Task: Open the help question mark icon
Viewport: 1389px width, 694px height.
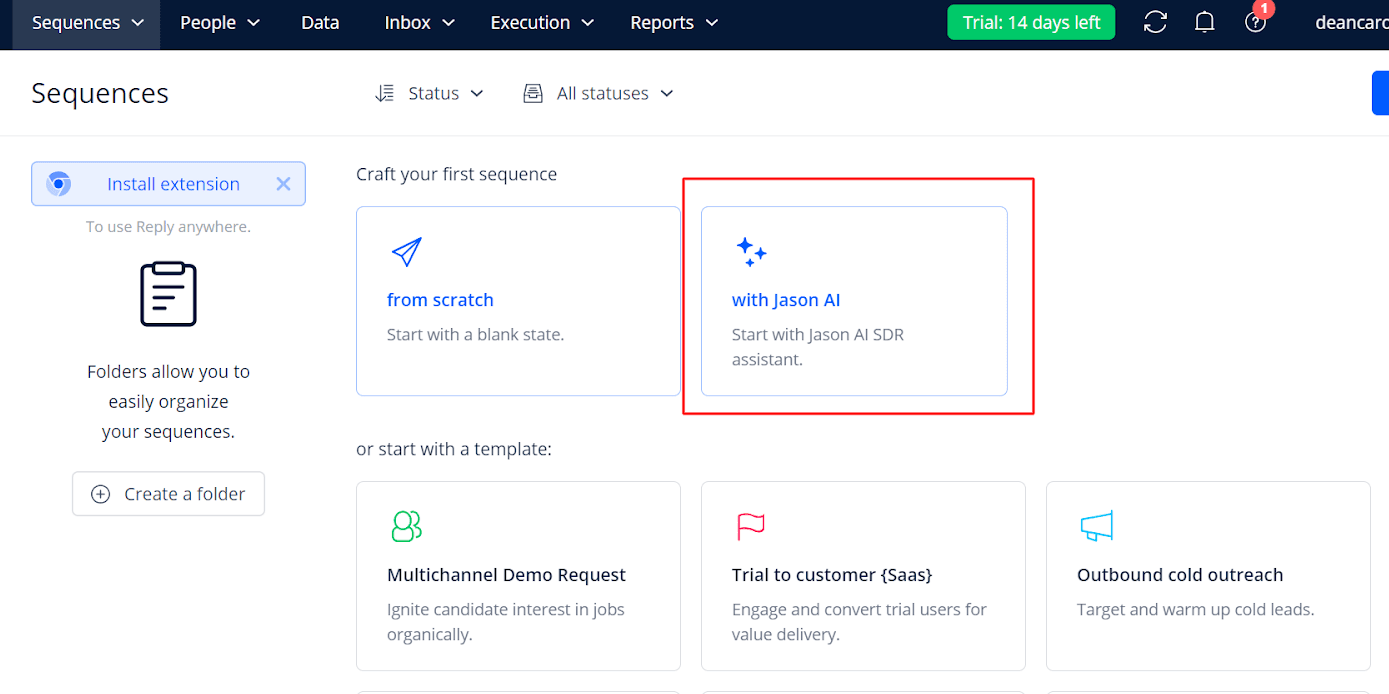Action: pos(1255,22)
